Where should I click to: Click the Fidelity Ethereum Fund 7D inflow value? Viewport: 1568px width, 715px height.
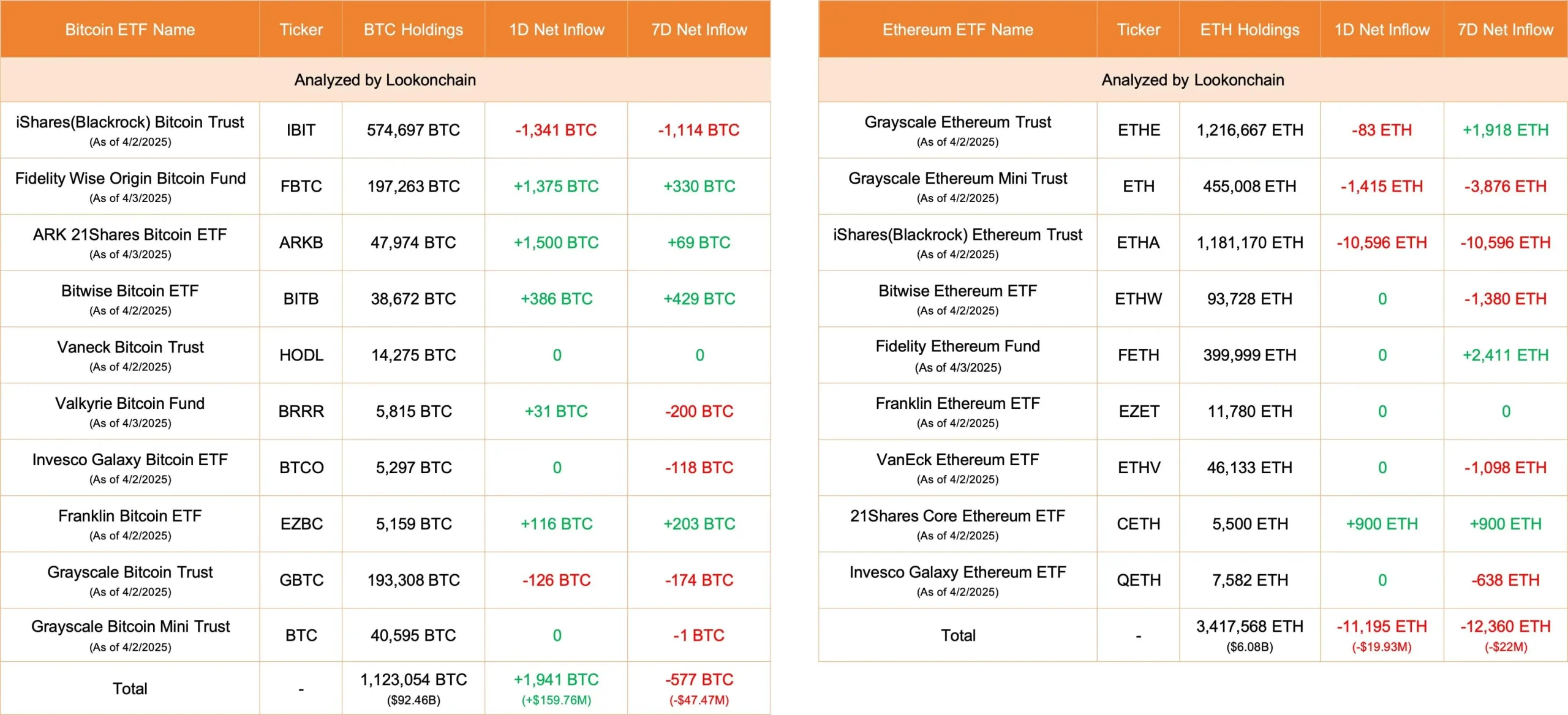[1506, 355]
